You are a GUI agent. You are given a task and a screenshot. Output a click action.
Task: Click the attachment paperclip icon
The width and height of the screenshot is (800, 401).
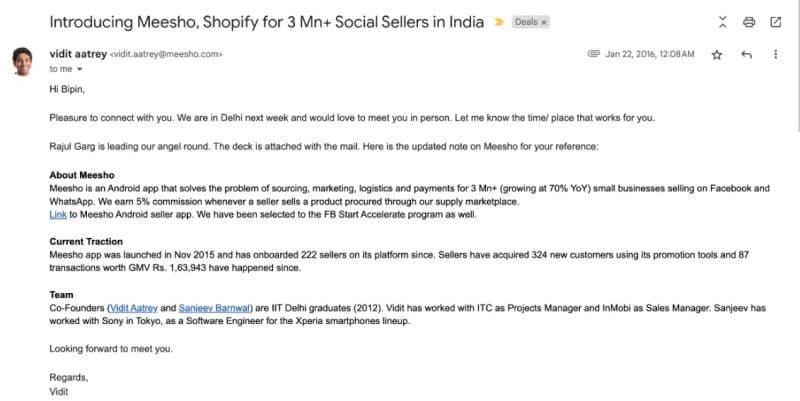594,54
